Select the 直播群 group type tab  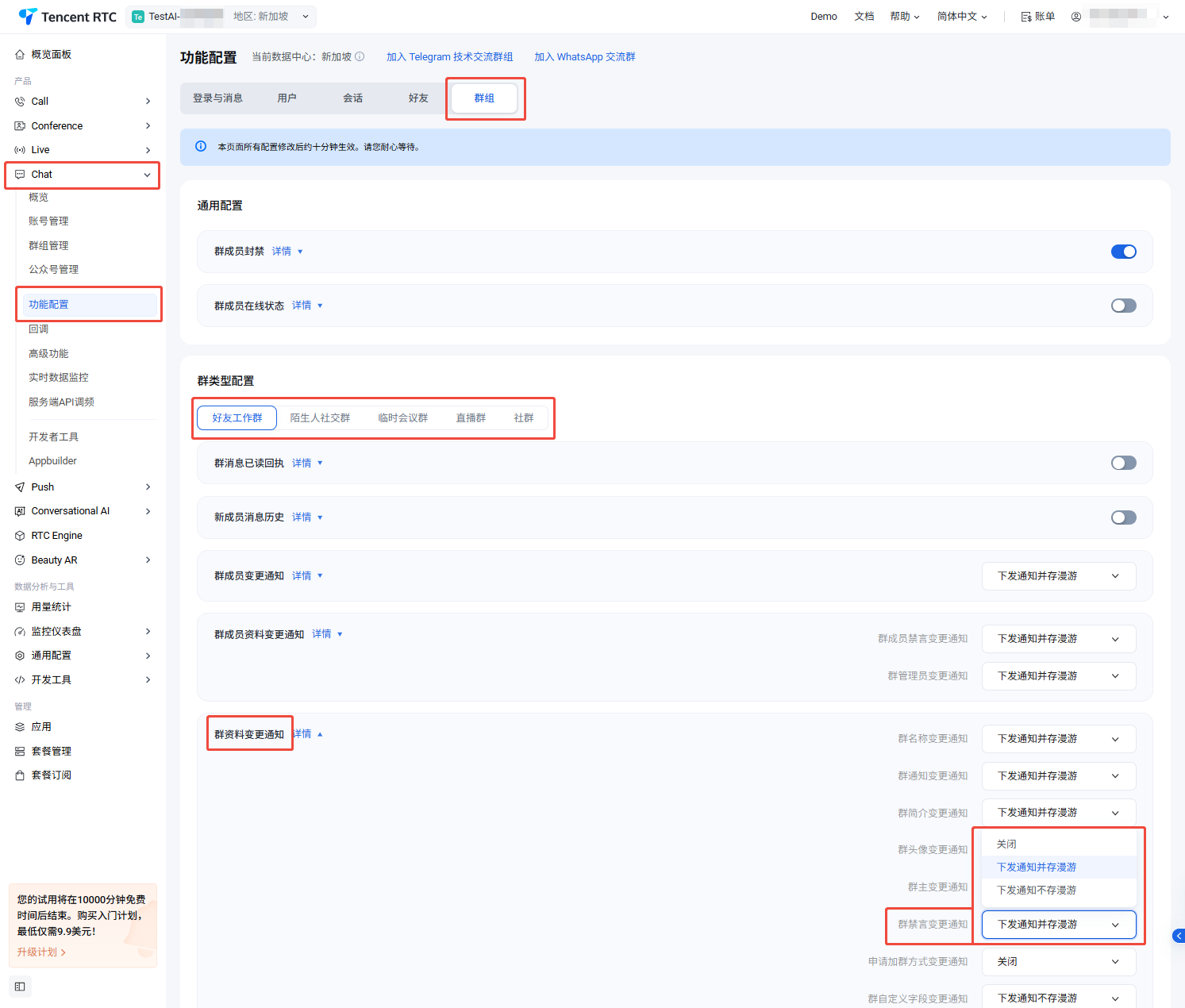click(x=471, y=418)
